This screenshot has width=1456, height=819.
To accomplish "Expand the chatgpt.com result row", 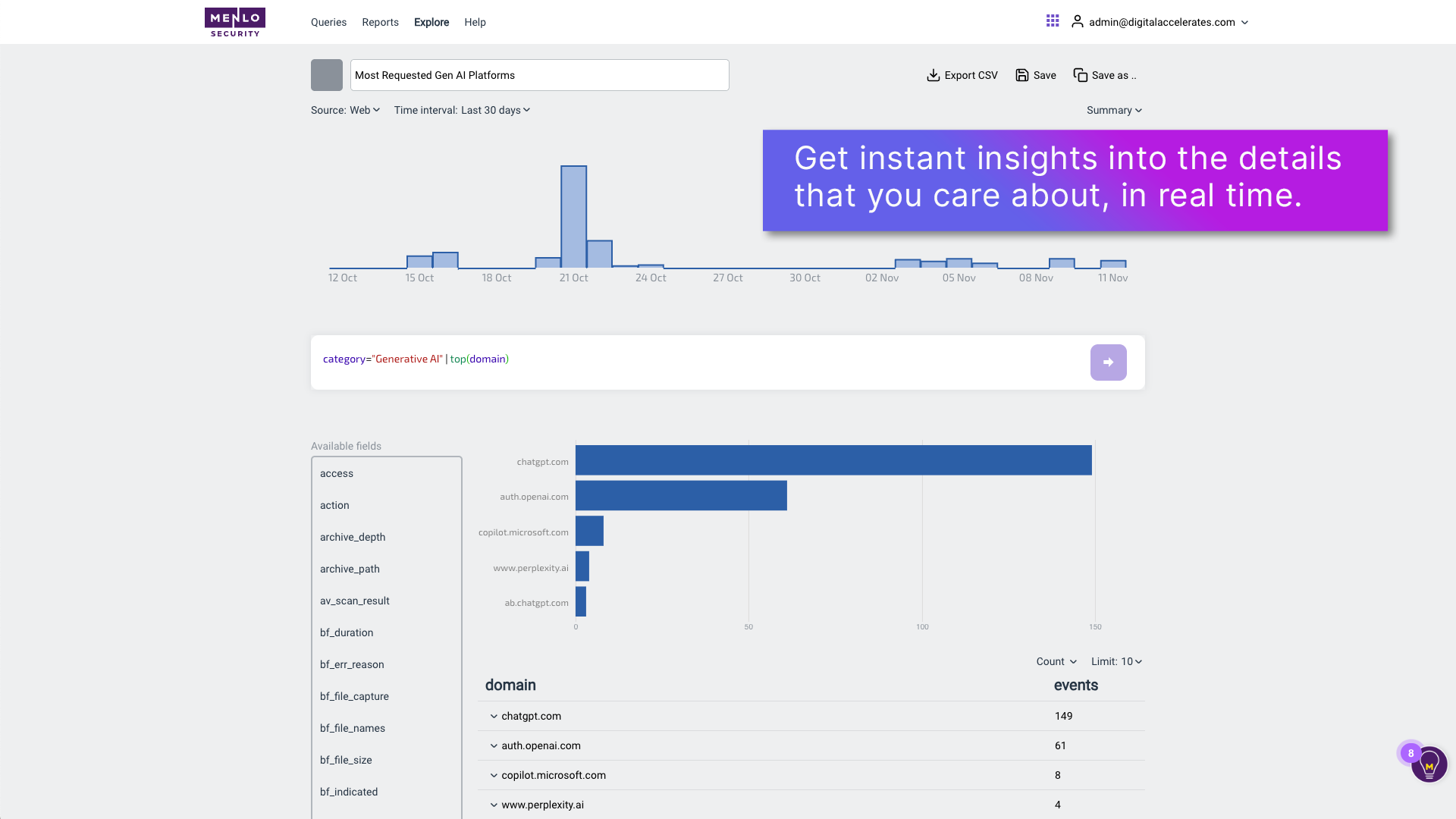I will tap(493, 716).
